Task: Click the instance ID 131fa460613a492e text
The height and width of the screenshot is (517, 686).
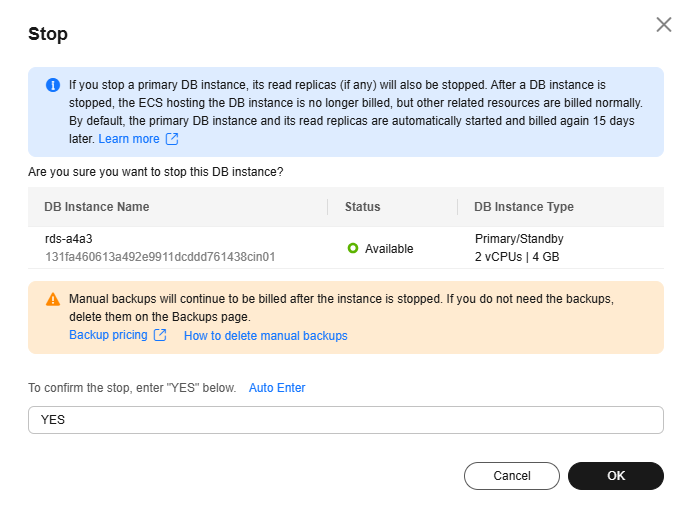Action: pyautogui.click(x=160, y=257)
